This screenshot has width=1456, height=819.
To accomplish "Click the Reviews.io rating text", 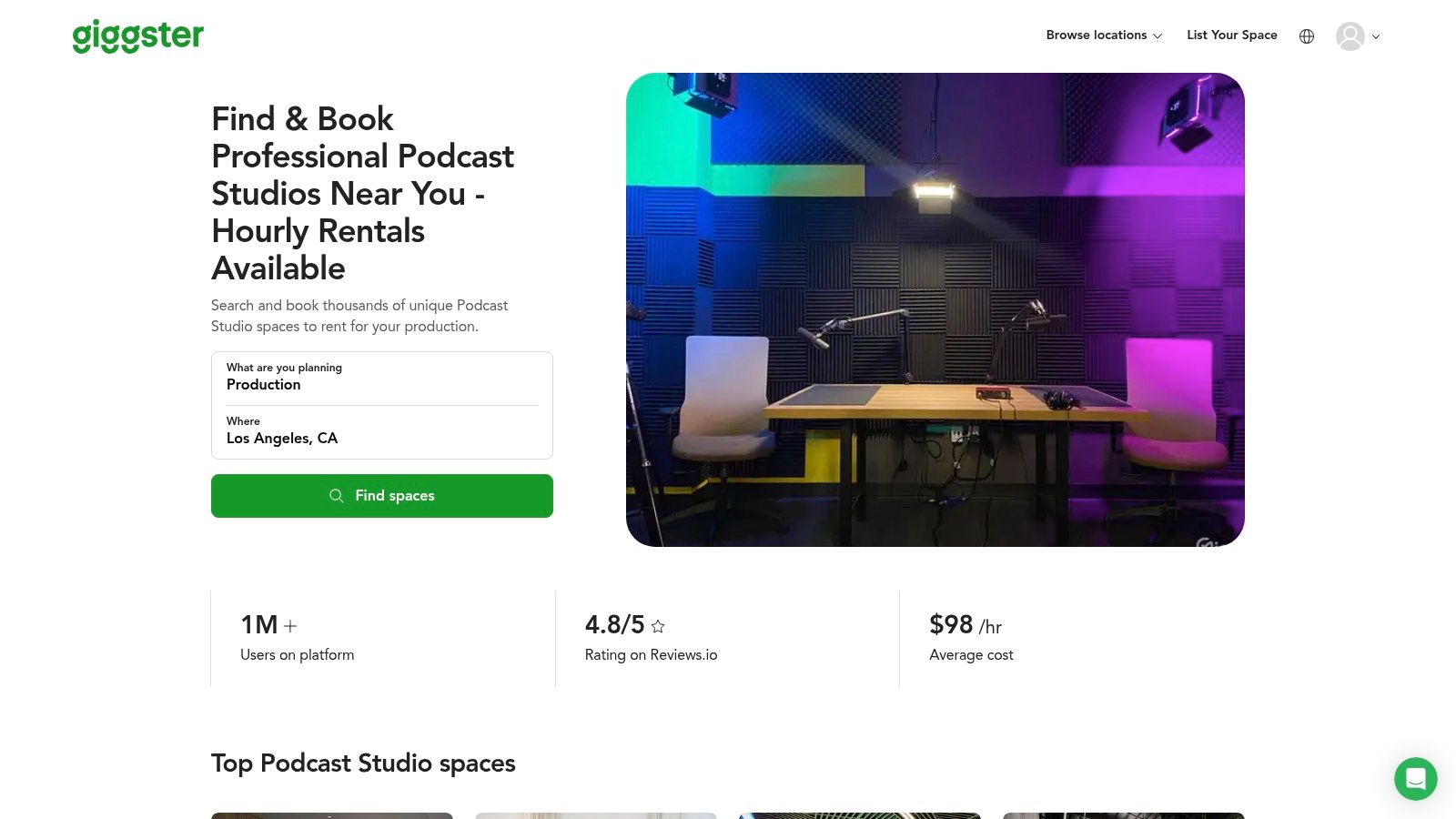I will tap(651, 655).
